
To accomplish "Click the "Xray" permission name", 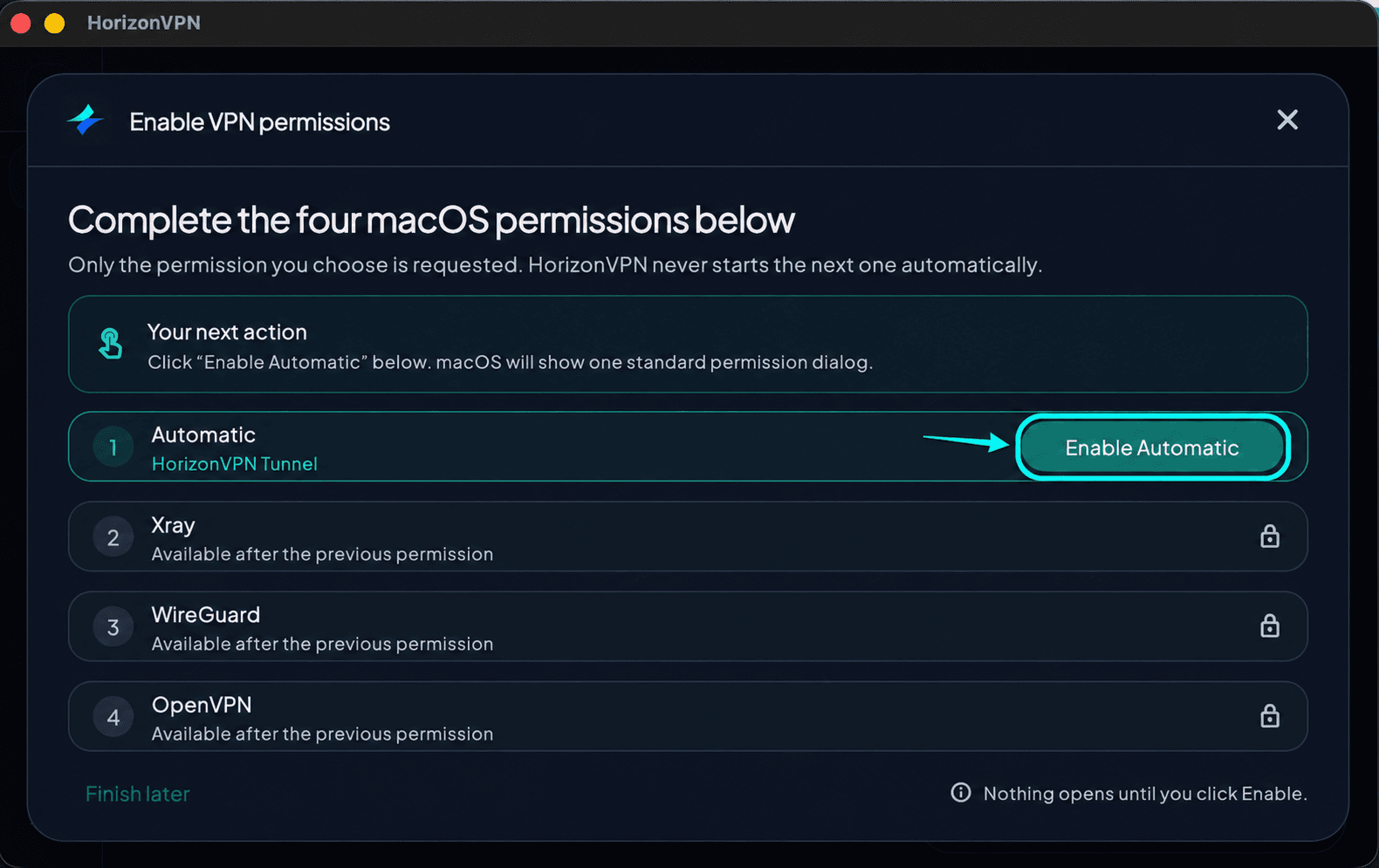I will (x=173, y=525).
